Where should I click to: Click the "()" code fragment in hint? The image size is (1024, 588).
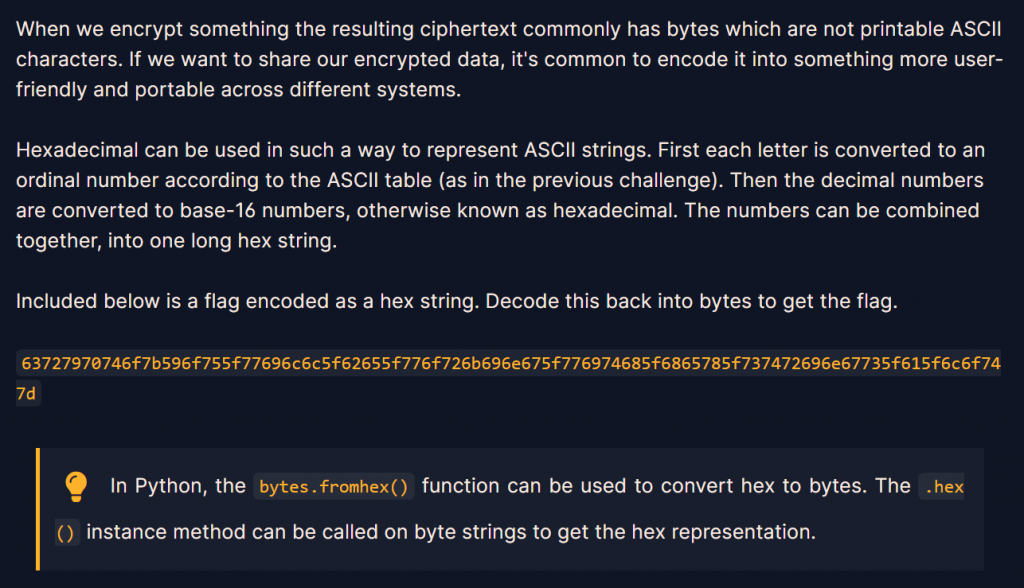coord(66,533)
